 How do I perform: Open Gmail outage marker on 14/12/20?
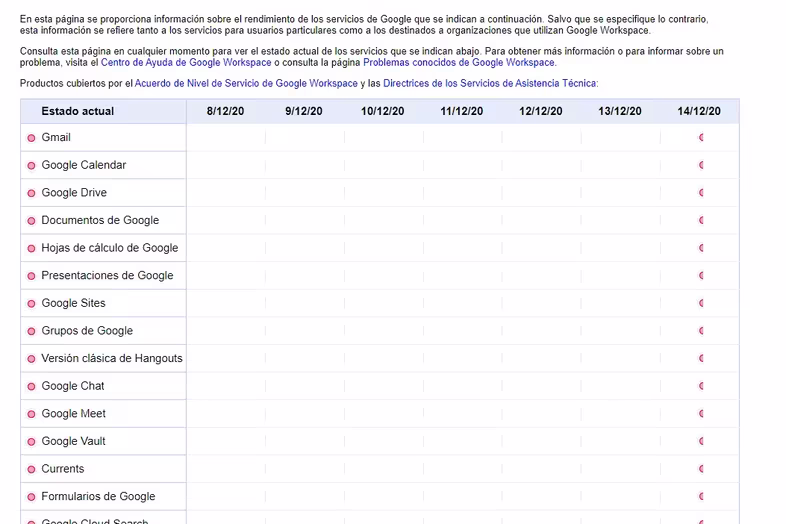tap(701, 137)
